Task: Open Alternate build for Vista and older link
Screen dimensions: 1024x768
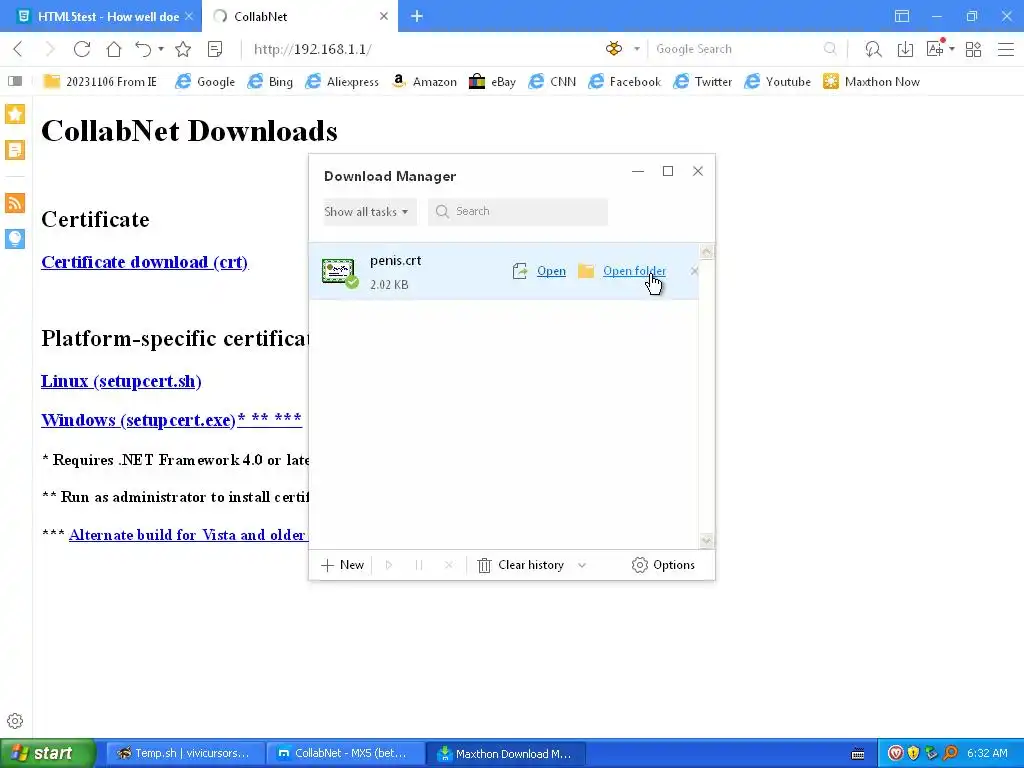Action: (188, 535)
